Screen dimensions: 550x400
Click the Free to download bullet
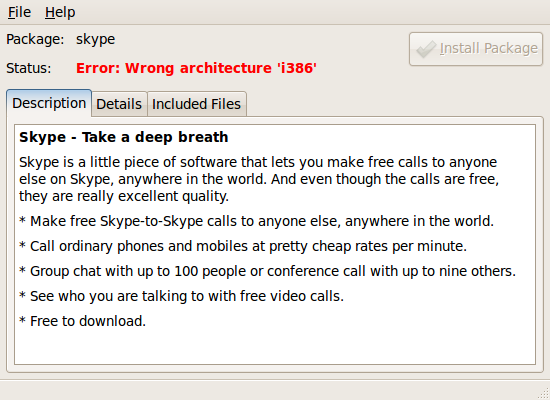82,321
